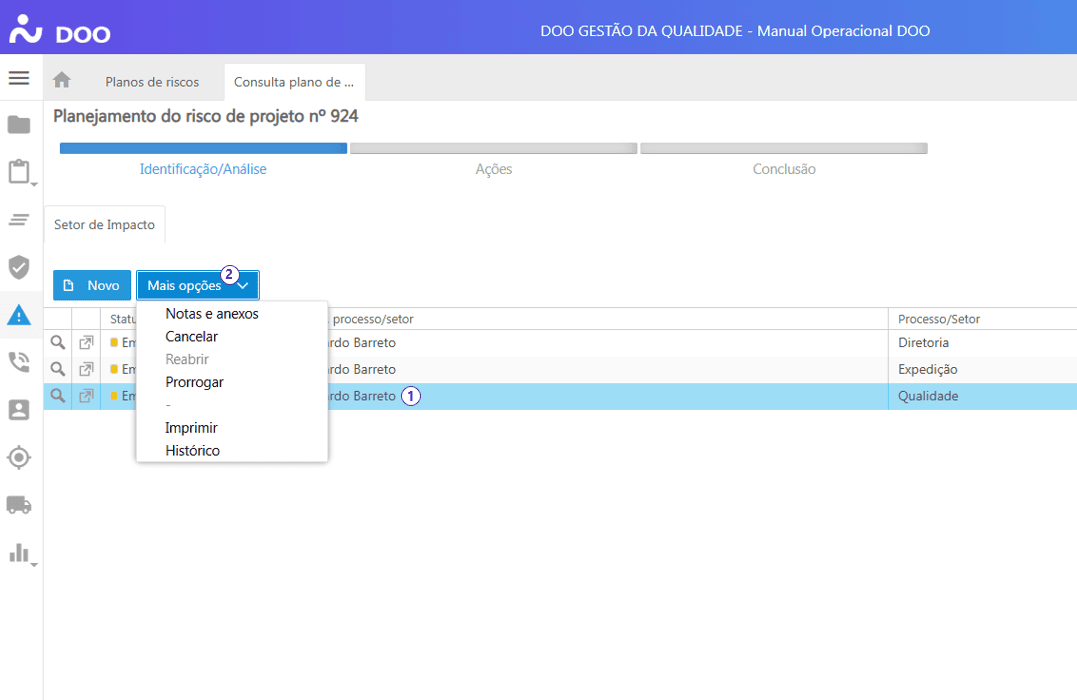Expand the bar chart reports menu
1077x700 pixels.
[x=19, y=553]
